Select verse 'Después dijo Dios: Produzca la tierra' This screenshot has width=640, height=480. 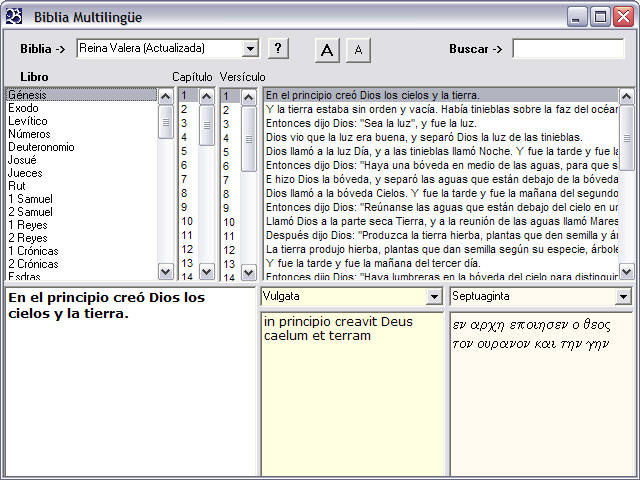point(441,235)
